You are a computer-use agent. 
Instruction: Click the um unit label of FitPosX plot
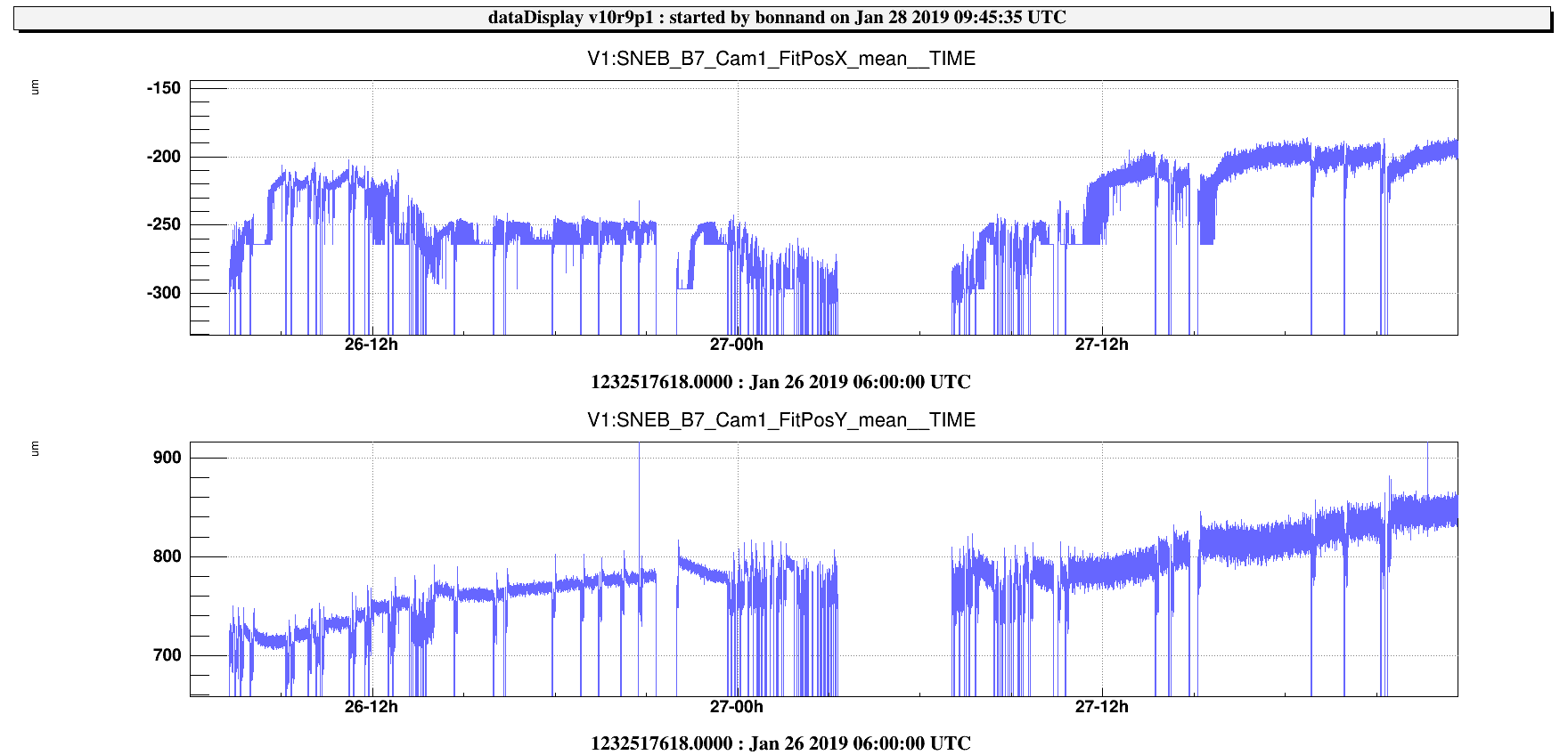point(35,87)
